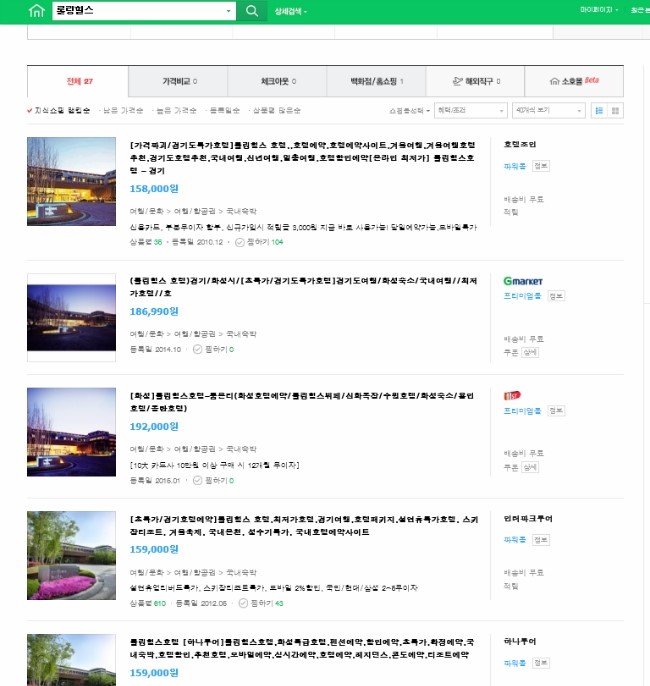This screenshot has height=686, width=650.
Task: Open the red 11st seller logo
Action: click(x=512, y=396)
